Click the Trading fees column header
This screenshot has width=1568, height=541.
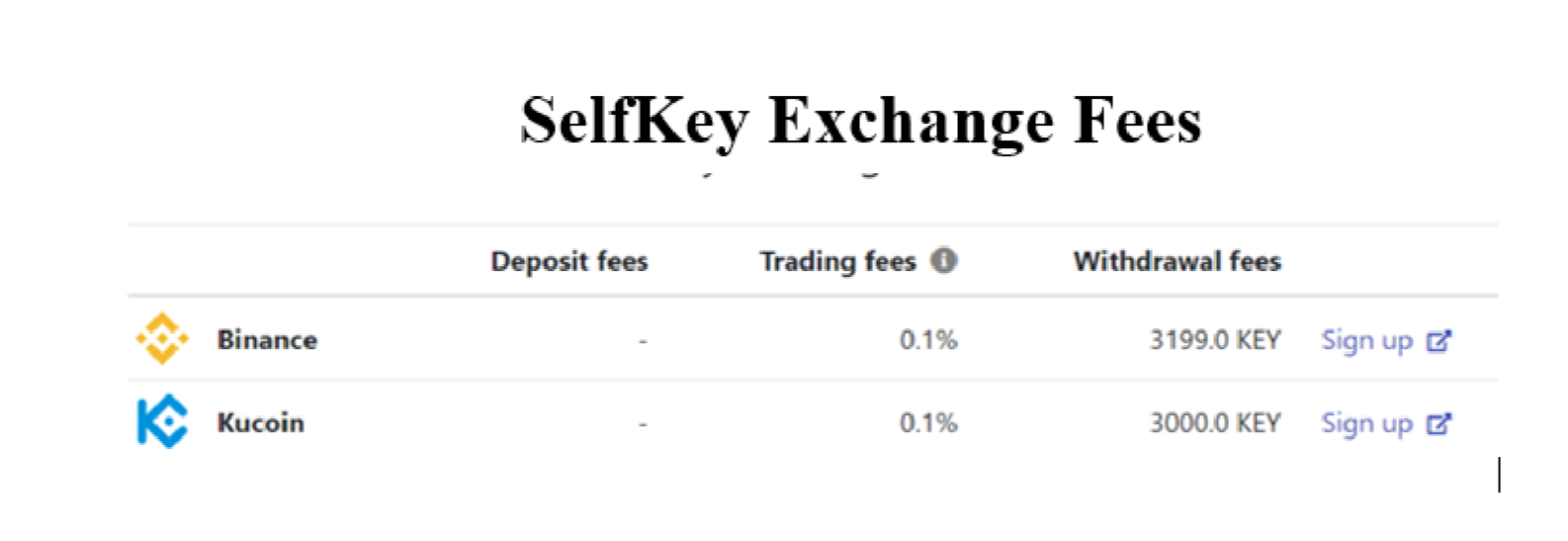(x=837, y=262)
